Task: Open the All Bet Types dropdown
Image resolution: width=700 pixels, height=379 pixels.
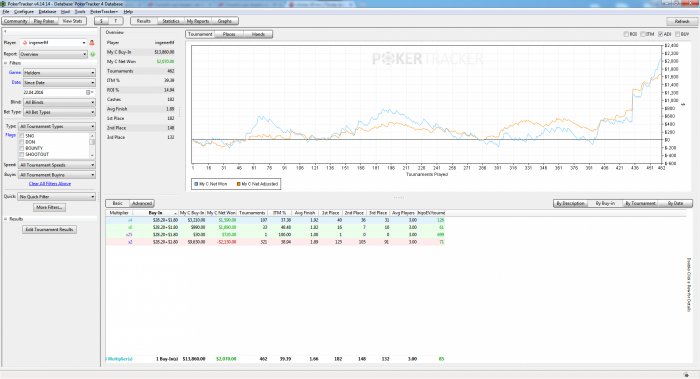Action: (x=59, y=112)
